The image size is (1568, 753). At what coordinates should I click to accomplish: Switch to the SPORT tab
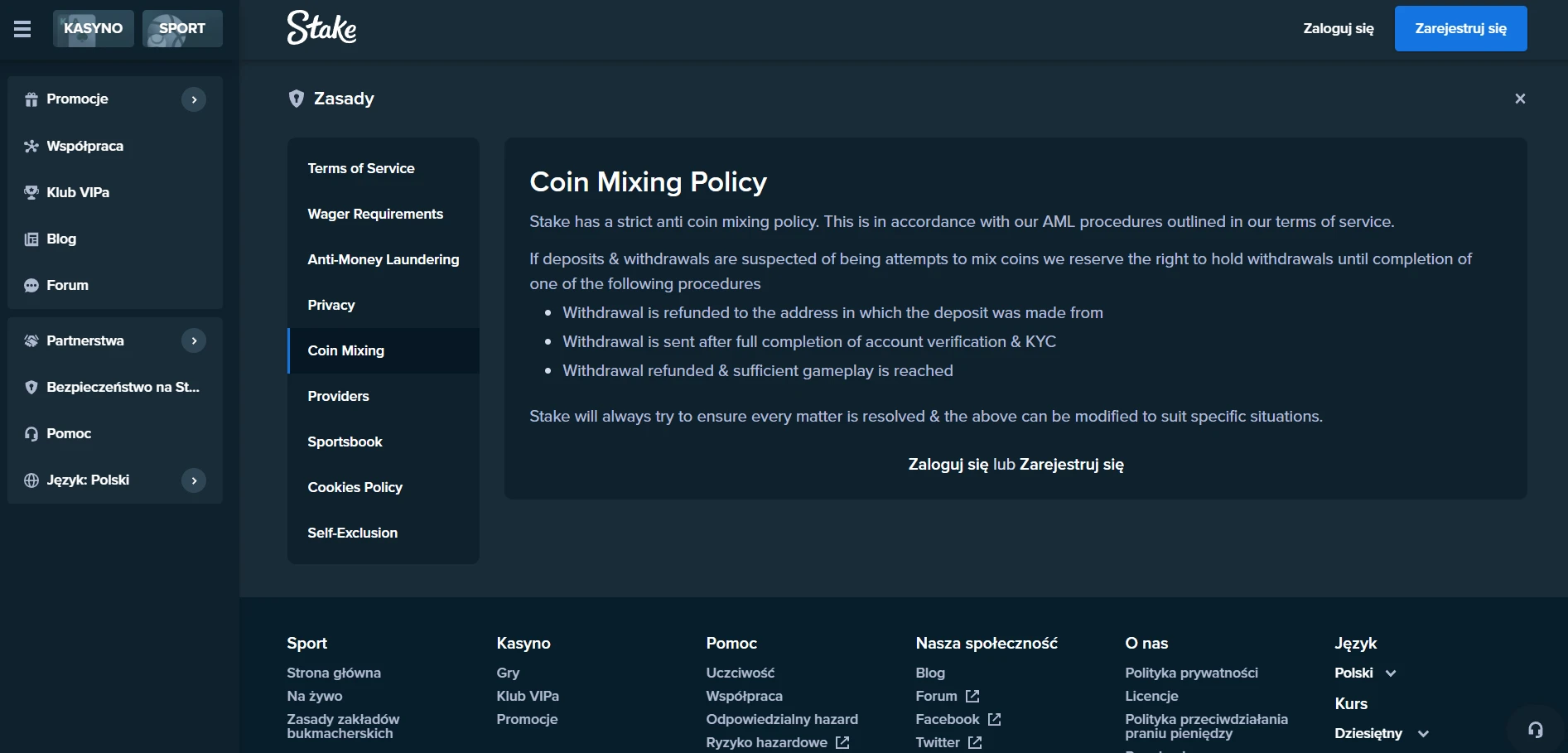pos(182,28)
